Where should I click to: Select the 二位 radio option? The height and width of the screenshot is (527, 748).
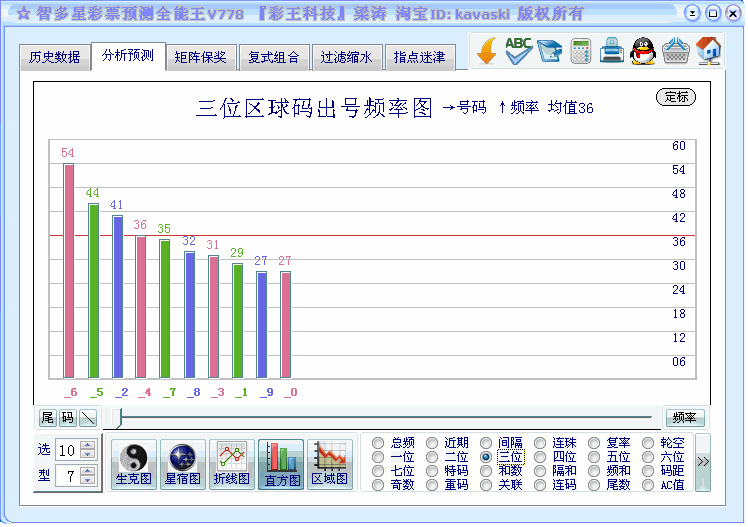tap(432, 457)
